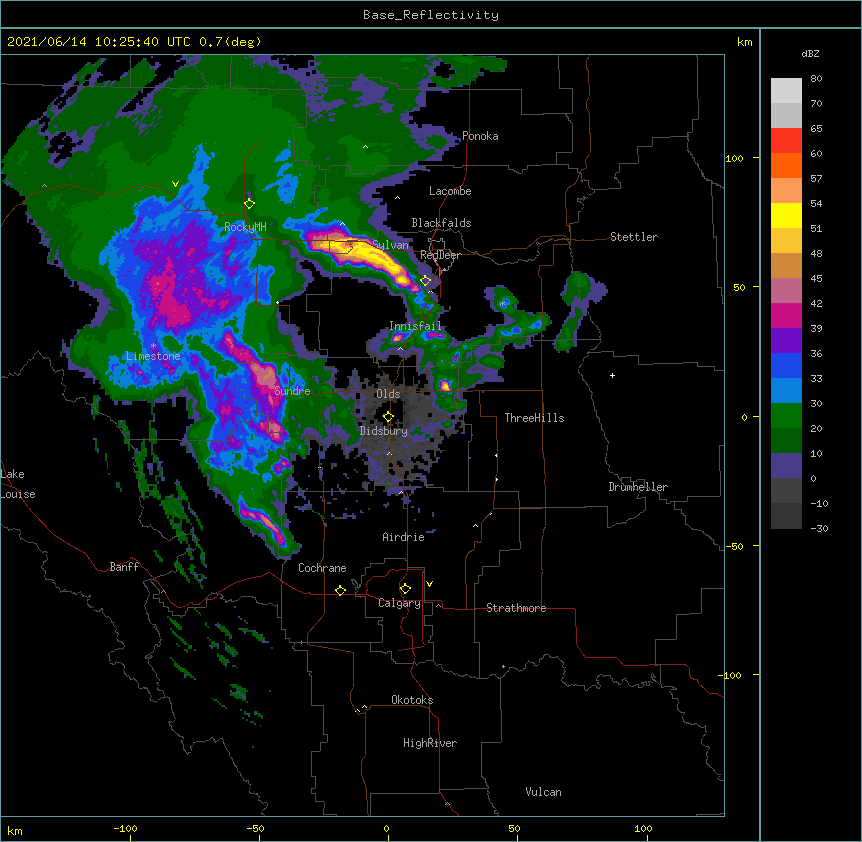Image resolution: width=862 pixels, height=842 pixels.
Task: Click the 57 value in dBZ legend
Action: point(816,179)
